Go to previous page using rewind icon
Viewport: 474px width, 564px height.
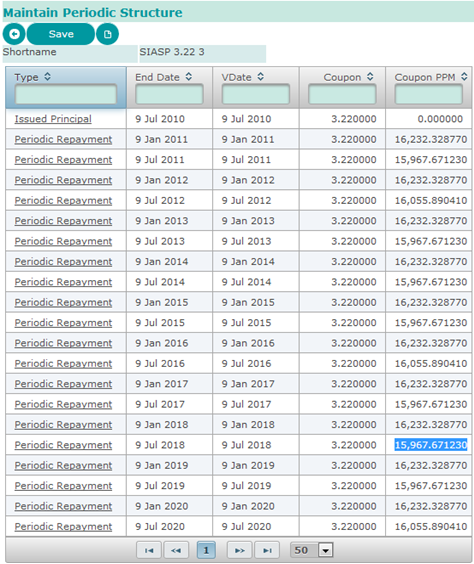pyautogui.click(x=176, y=550)
